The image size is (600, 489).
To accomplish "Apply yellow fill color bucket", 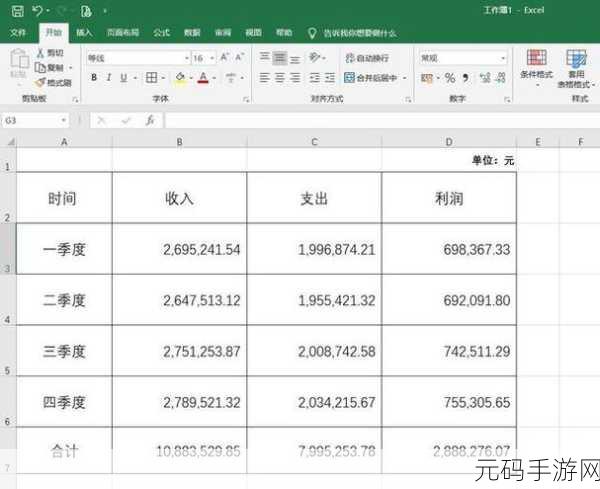I will pos(180,78).
